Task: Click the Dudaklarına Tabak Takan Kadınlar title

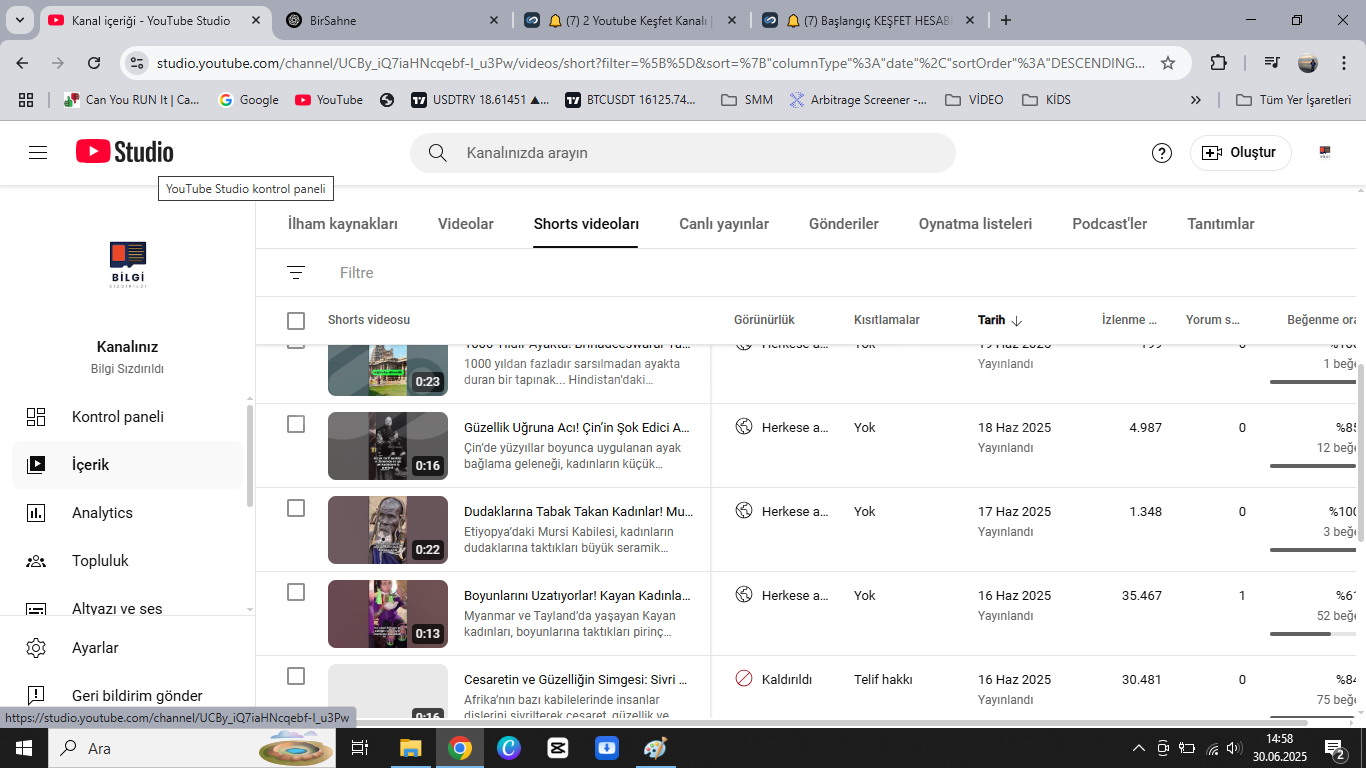Action: (578, 511)
